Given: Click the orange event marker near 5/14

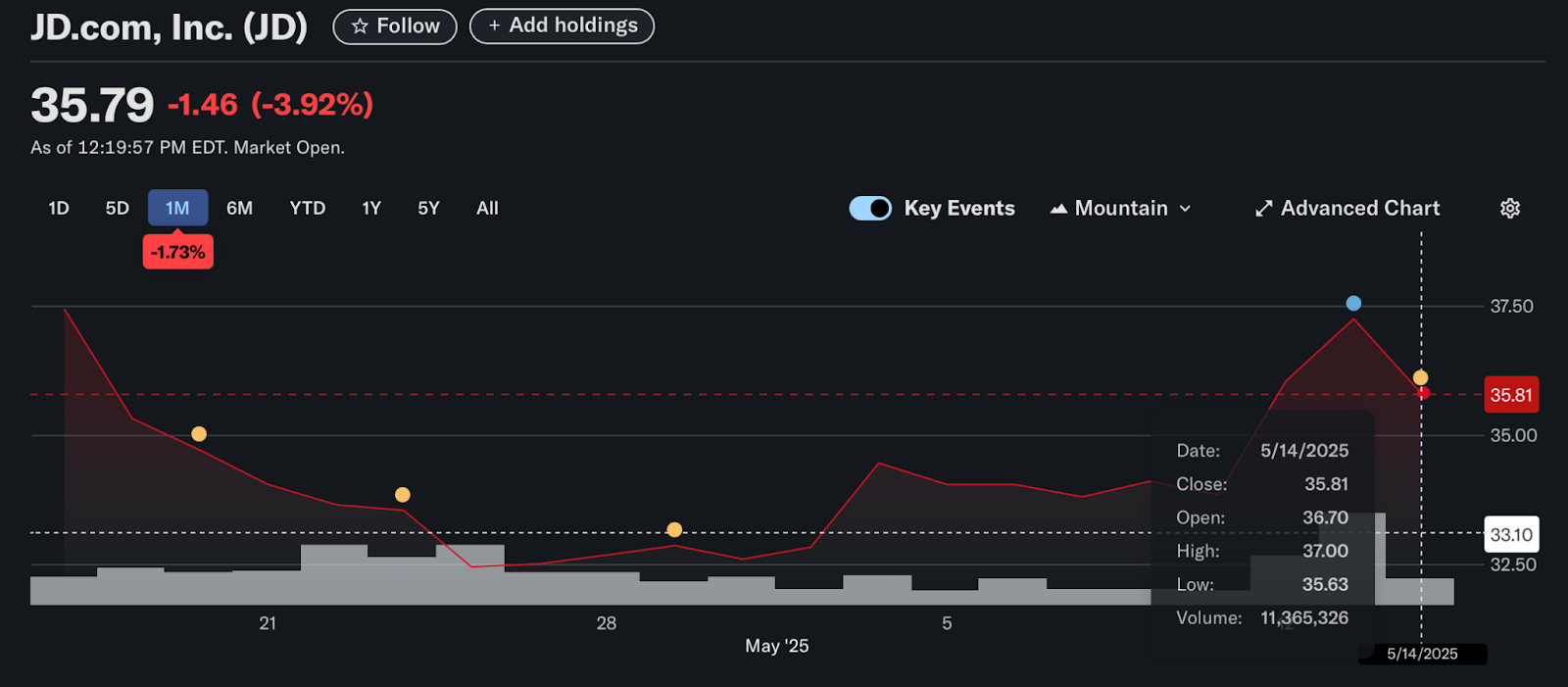Looking at the screenshot, I should [x=1420, y=377].
